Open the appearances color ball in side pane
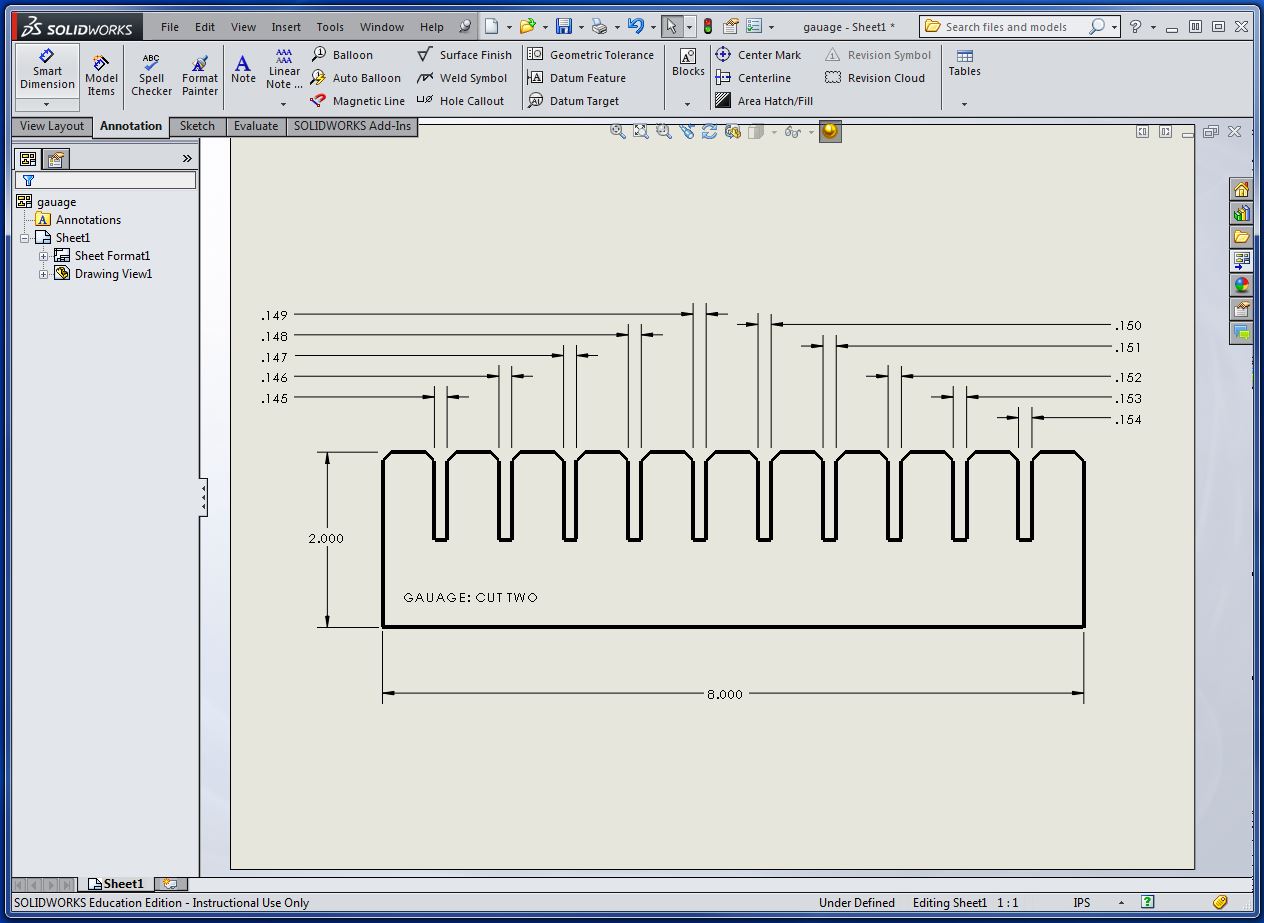The image size is (1264, 923). (1241, 286)
